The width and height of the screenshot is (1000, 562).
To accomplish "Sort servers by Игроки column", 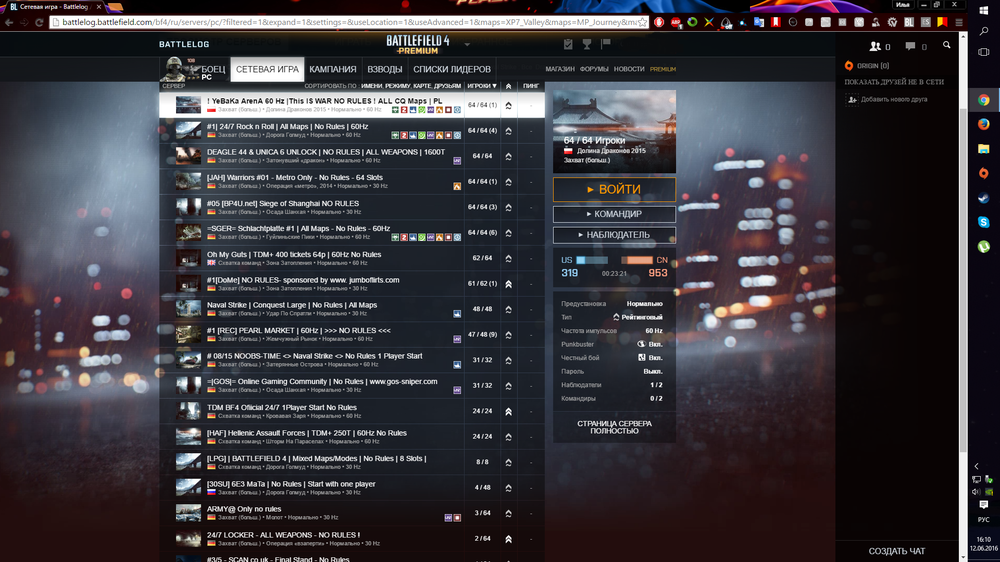I will (x=482, y=86).
